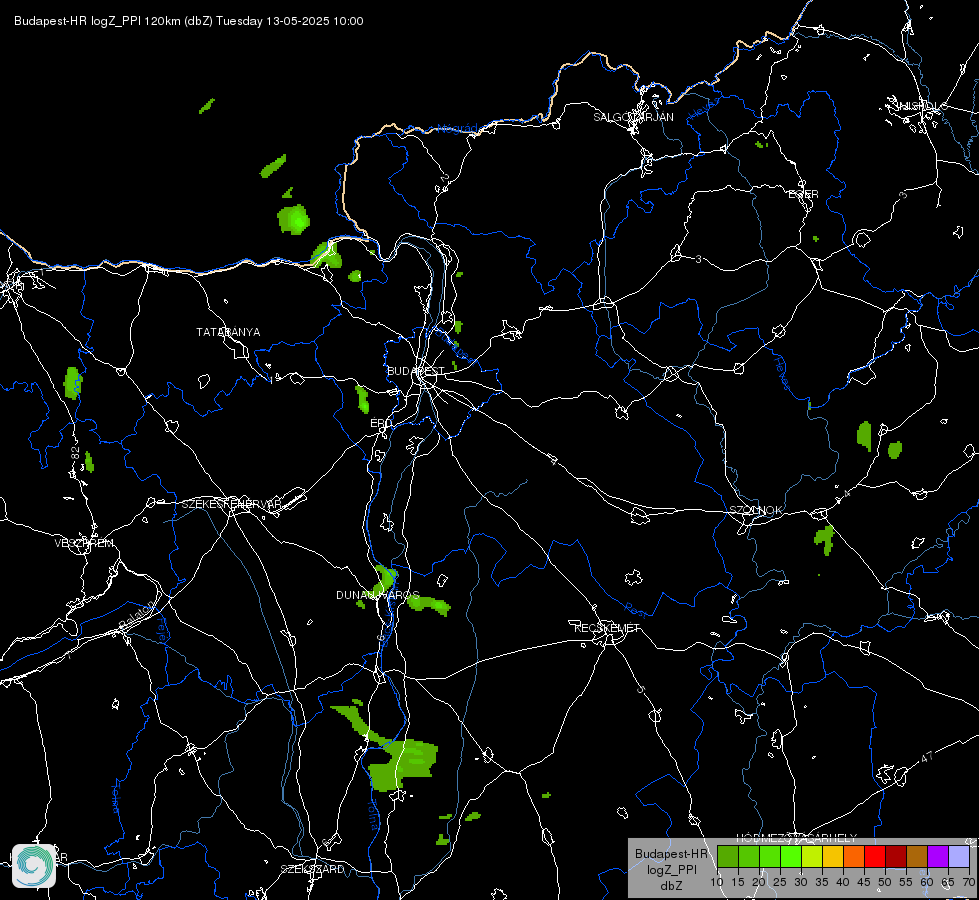Click the VESZPREM city label
Screen dimensions: 979x900
tap(84, 543)
